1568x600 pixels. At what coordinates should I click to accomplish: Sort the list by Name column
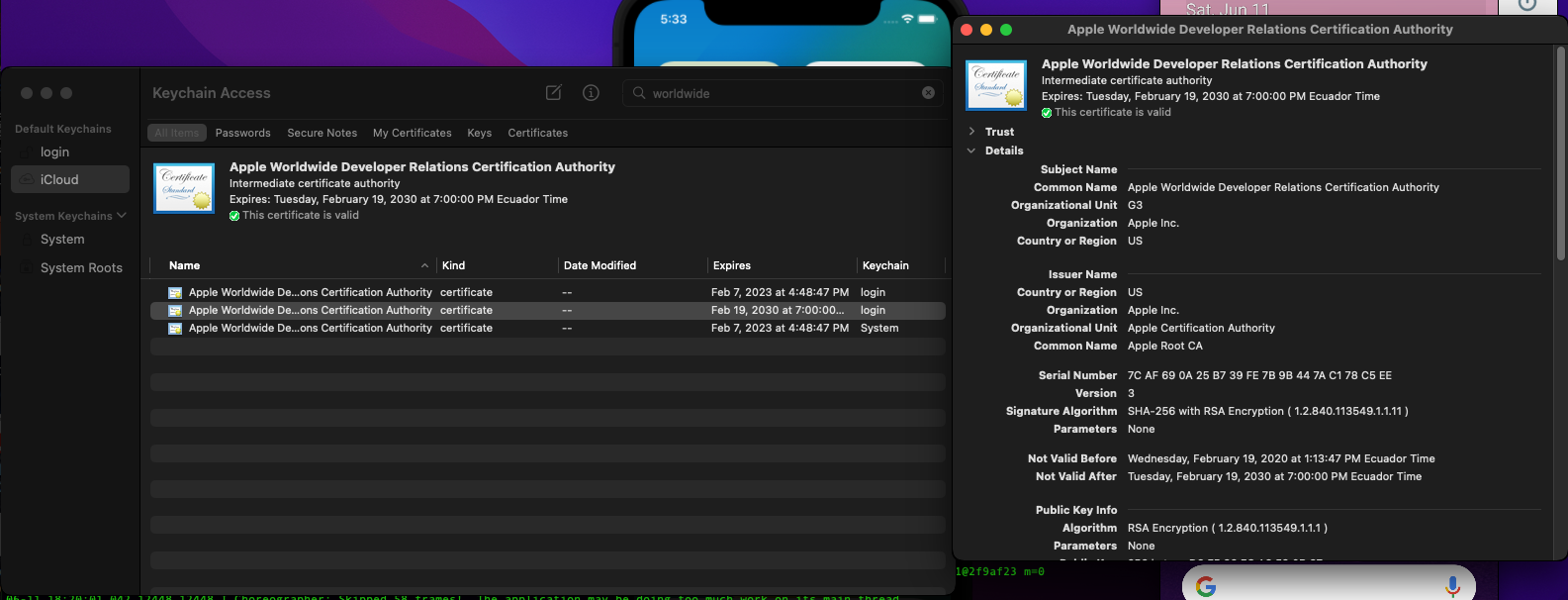point(184,265)
